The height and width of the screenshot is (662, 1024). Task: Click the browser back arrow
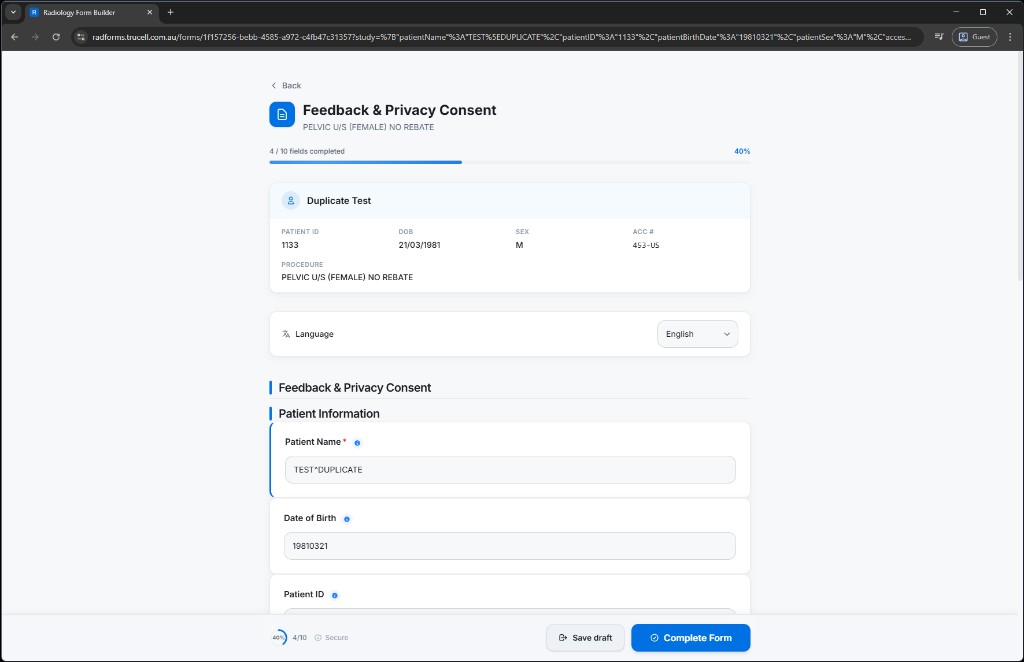click(x=14, y=37)
